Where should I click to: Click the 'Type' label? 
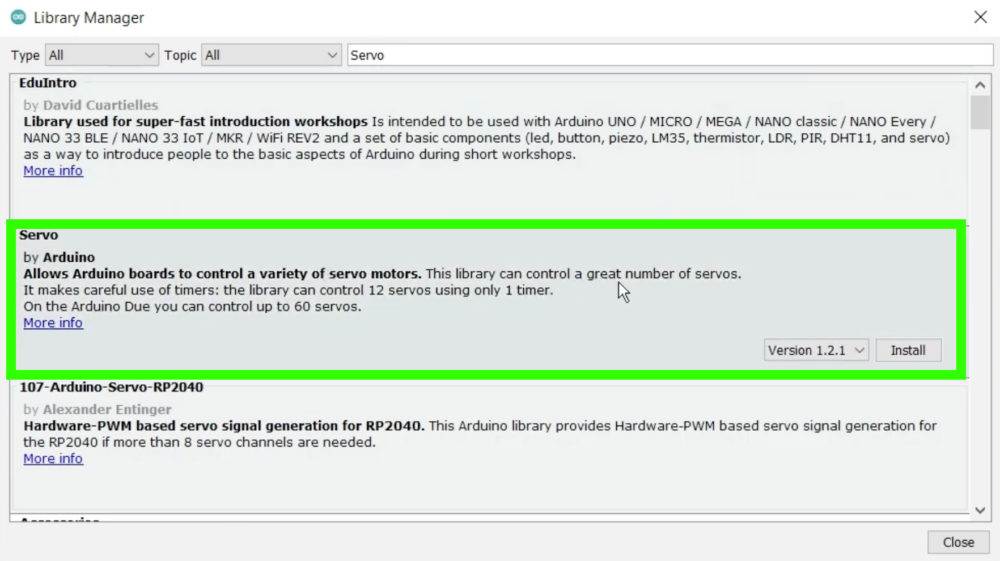tap(26, 55)
